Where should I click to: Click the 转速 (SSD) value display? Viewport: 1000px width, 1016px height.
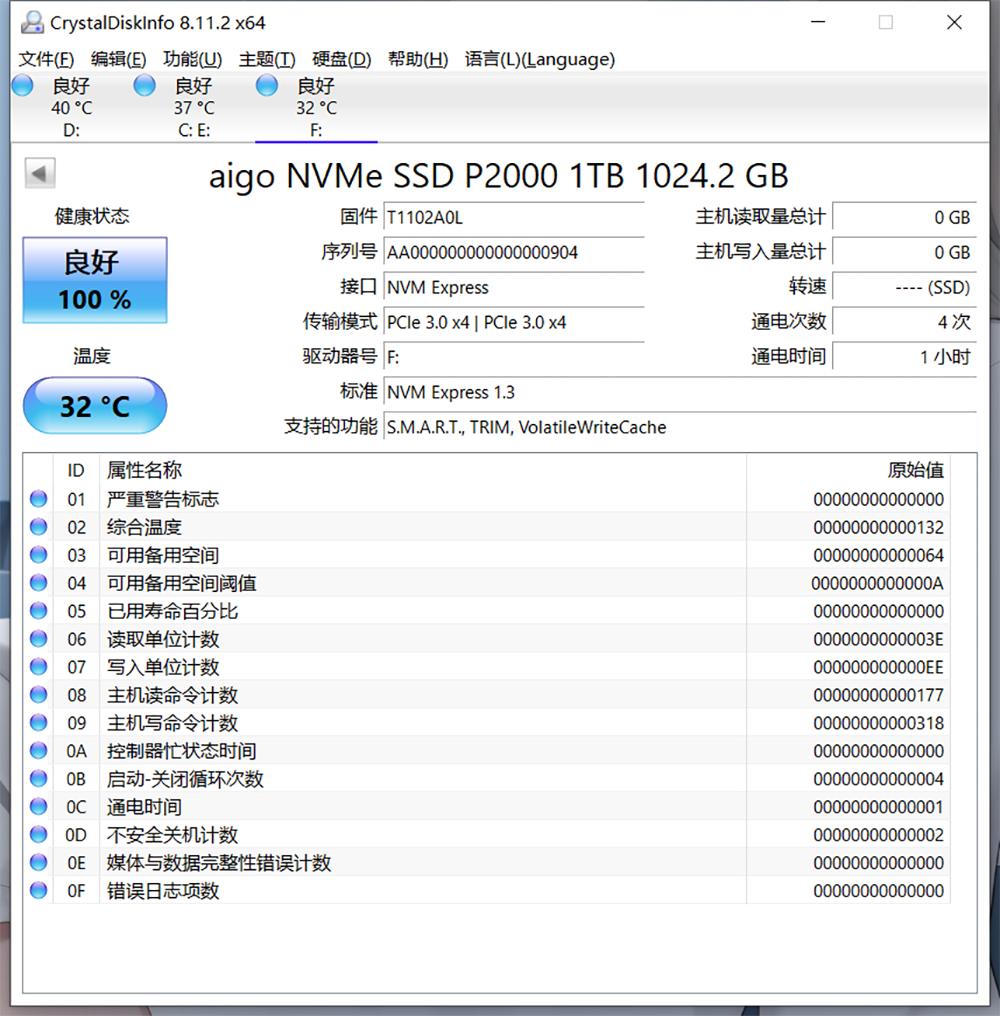point(905,287)
